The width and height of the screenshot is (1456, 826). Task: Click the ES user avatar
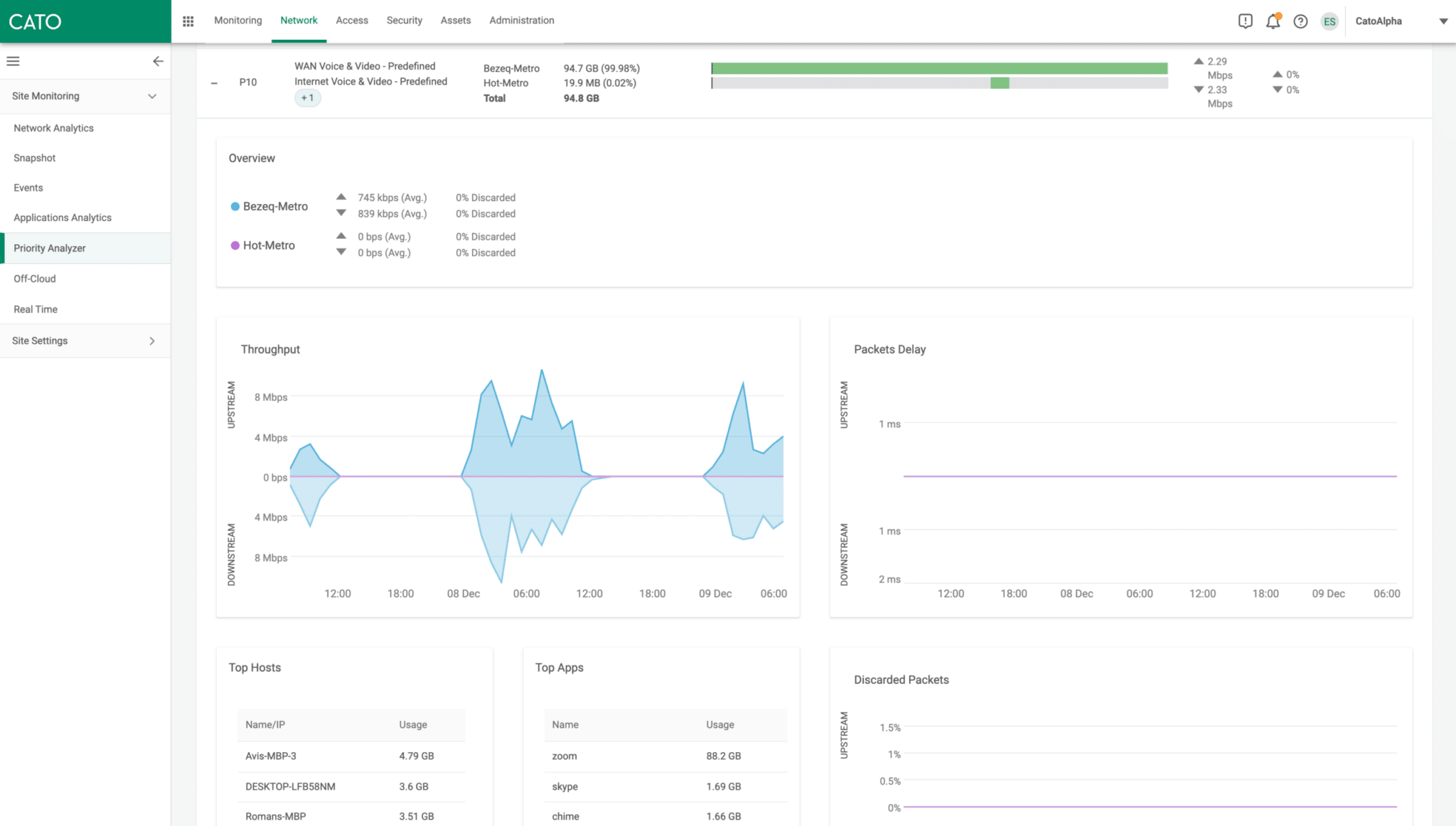[1329, 21]
